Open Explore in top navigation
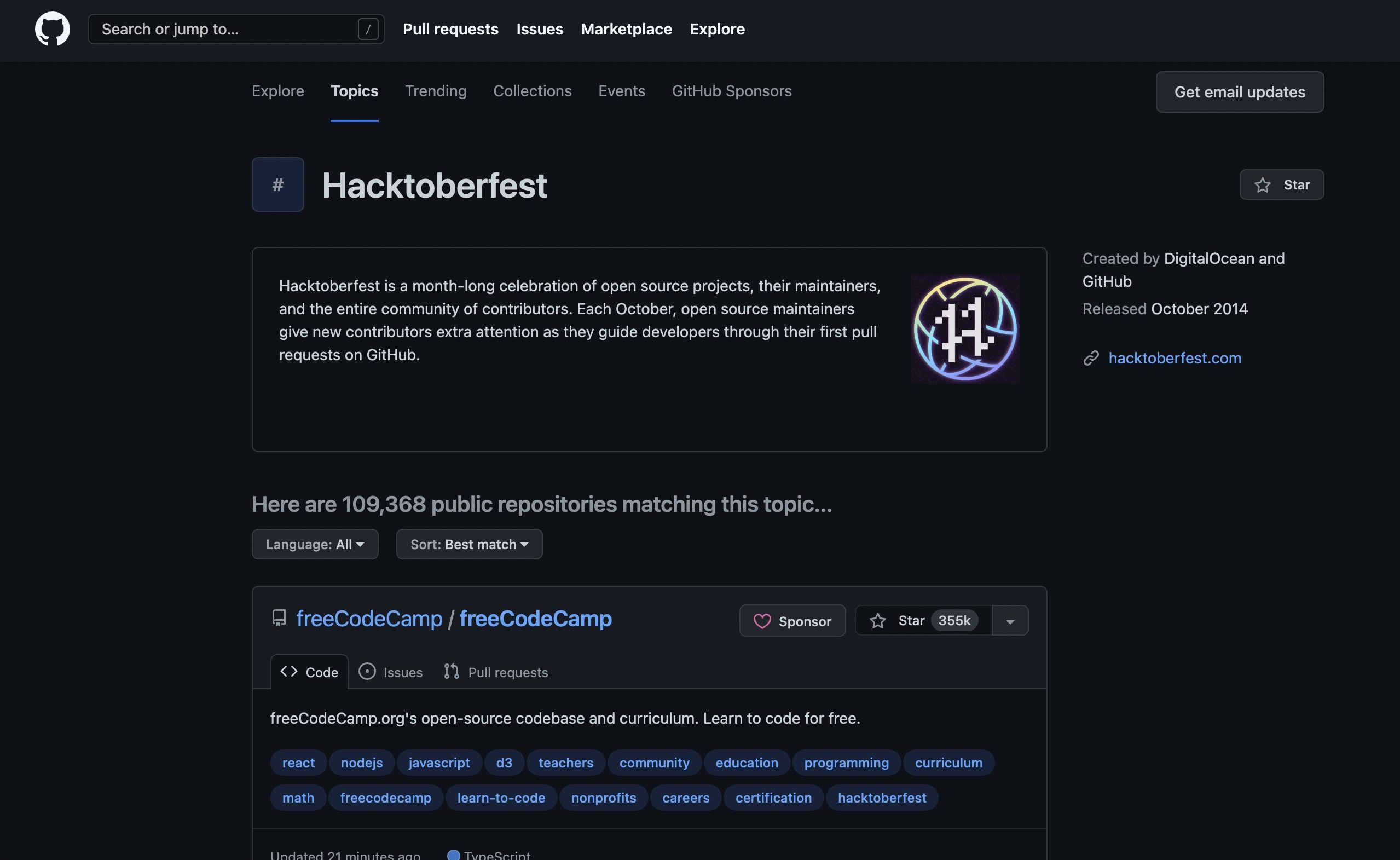Image resolution: width=1400 pixels, height=860 pixels. coord(717,29)
